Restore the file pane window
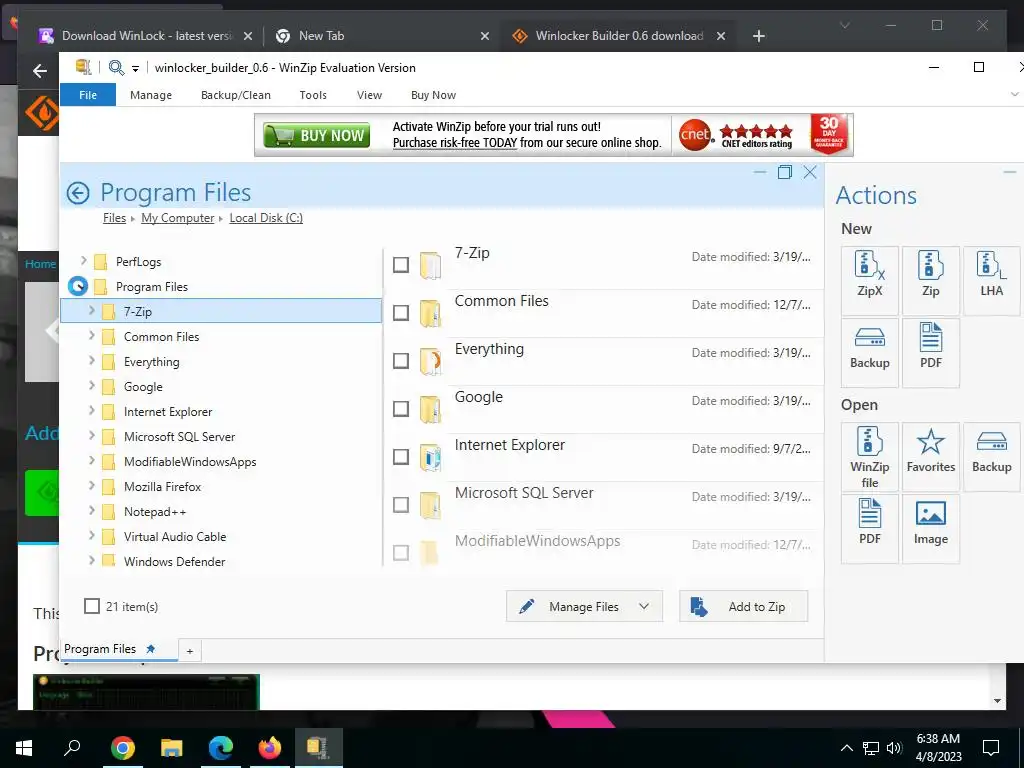 tap(784, 172)
